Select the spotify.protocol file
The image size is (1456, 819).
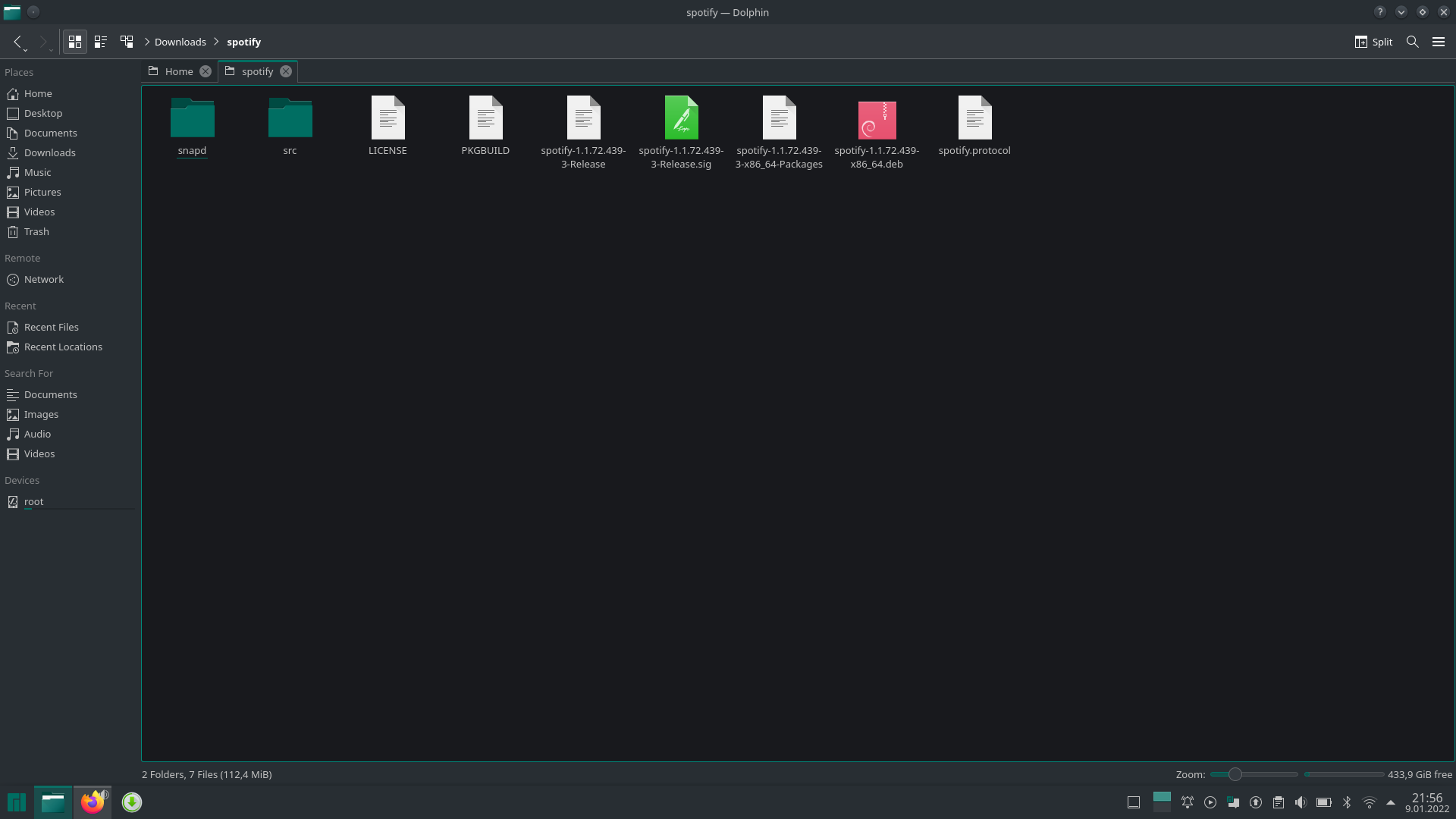click(x=974, y=127)
